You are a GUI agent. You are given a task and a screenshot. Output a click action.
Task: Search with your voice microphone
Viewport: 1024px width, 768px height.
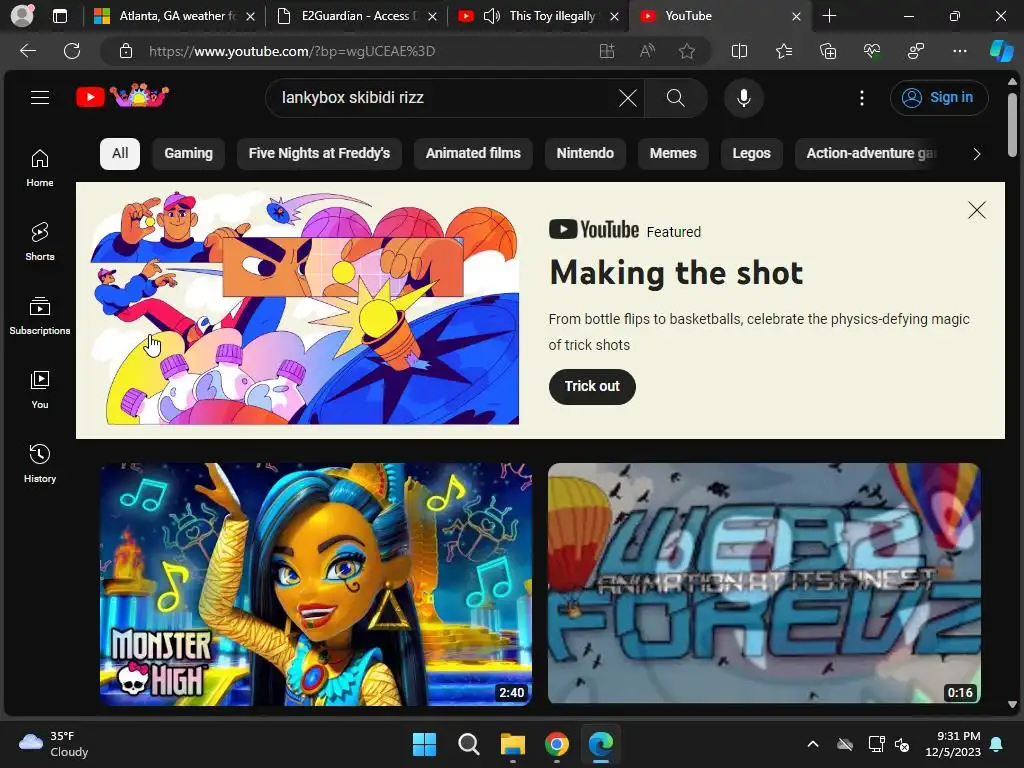point(743,98)
